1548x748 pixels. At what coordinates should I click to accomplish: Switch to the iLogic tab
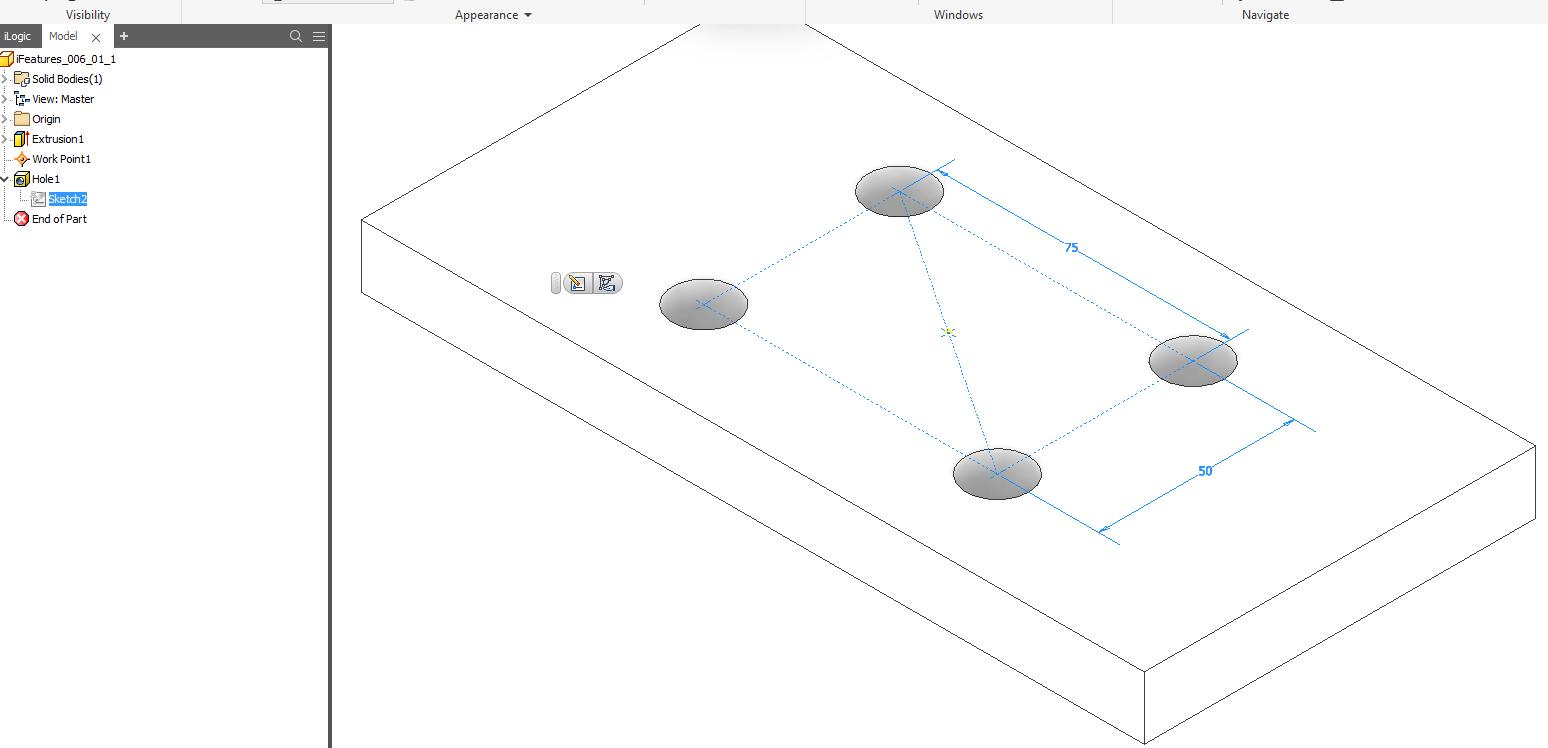pyautogui.click(x=18, y=36)
